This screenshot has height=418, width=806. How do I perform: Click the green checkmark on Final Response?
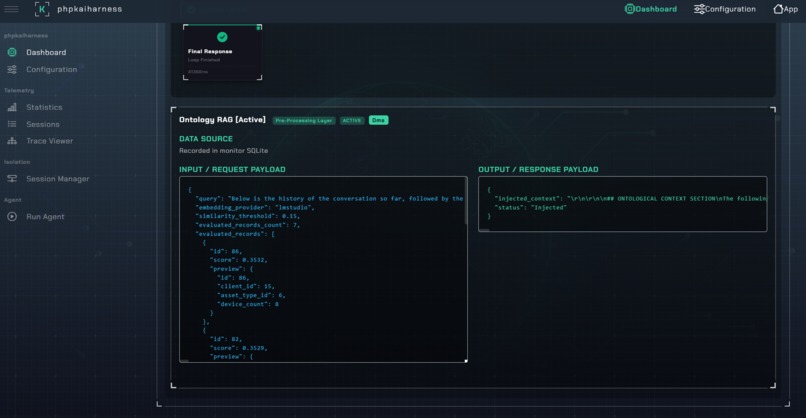point(222,37)
